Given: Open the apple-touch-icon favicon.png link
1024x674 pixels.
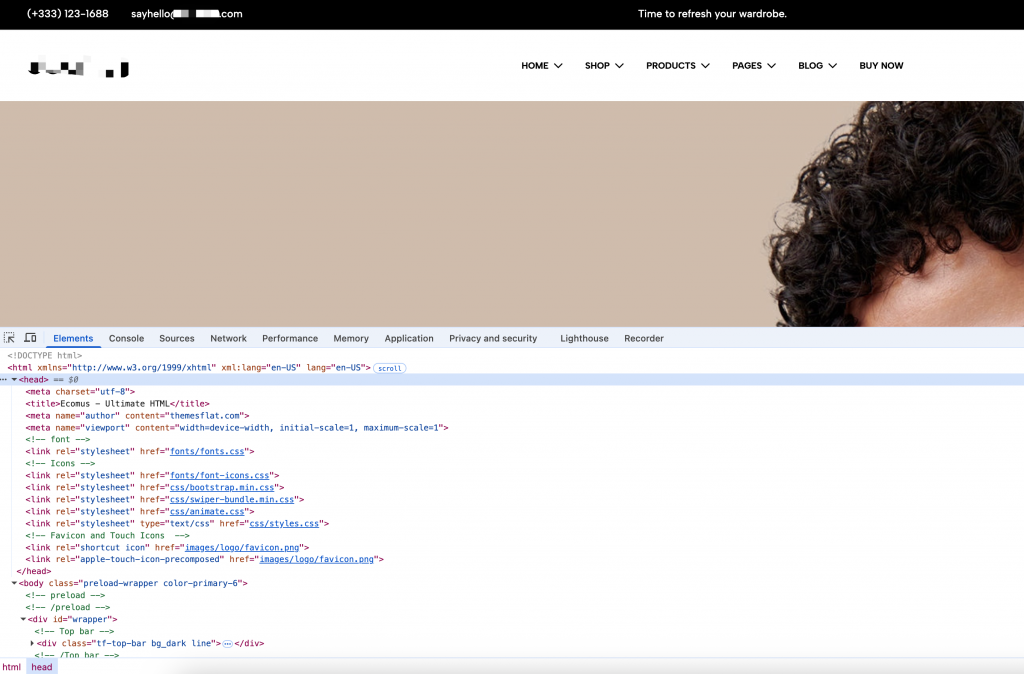Looking at the screenshot, I should [x=317, y=559].
